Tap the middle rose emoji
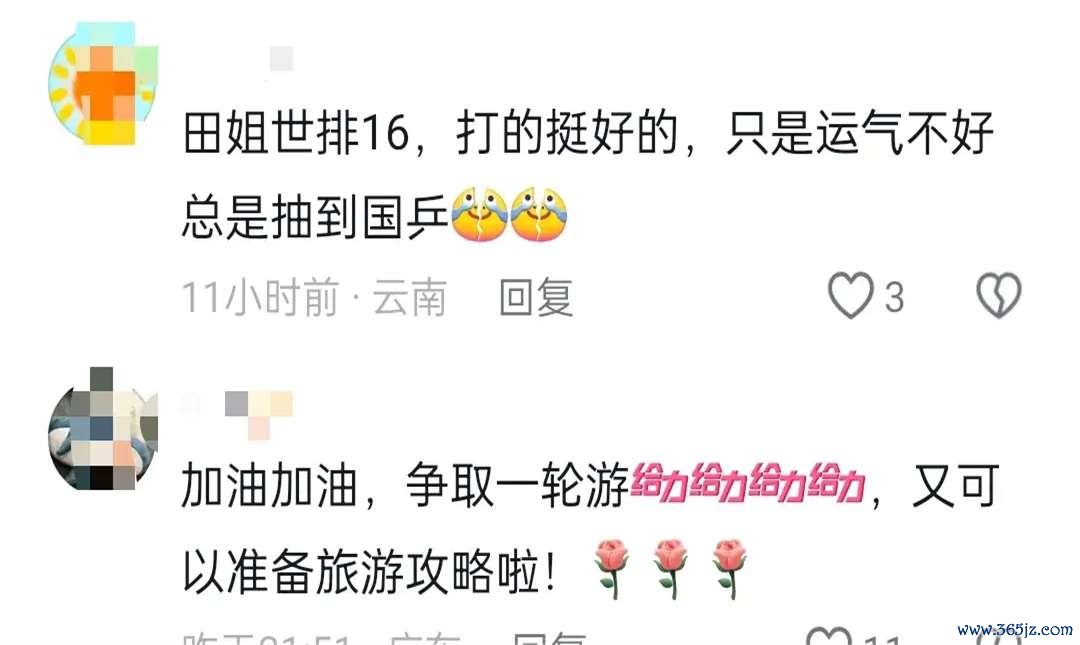Image resolution: width=1080 pixels, height=645 pixels. pyautogui.click(x=670, y=569)
